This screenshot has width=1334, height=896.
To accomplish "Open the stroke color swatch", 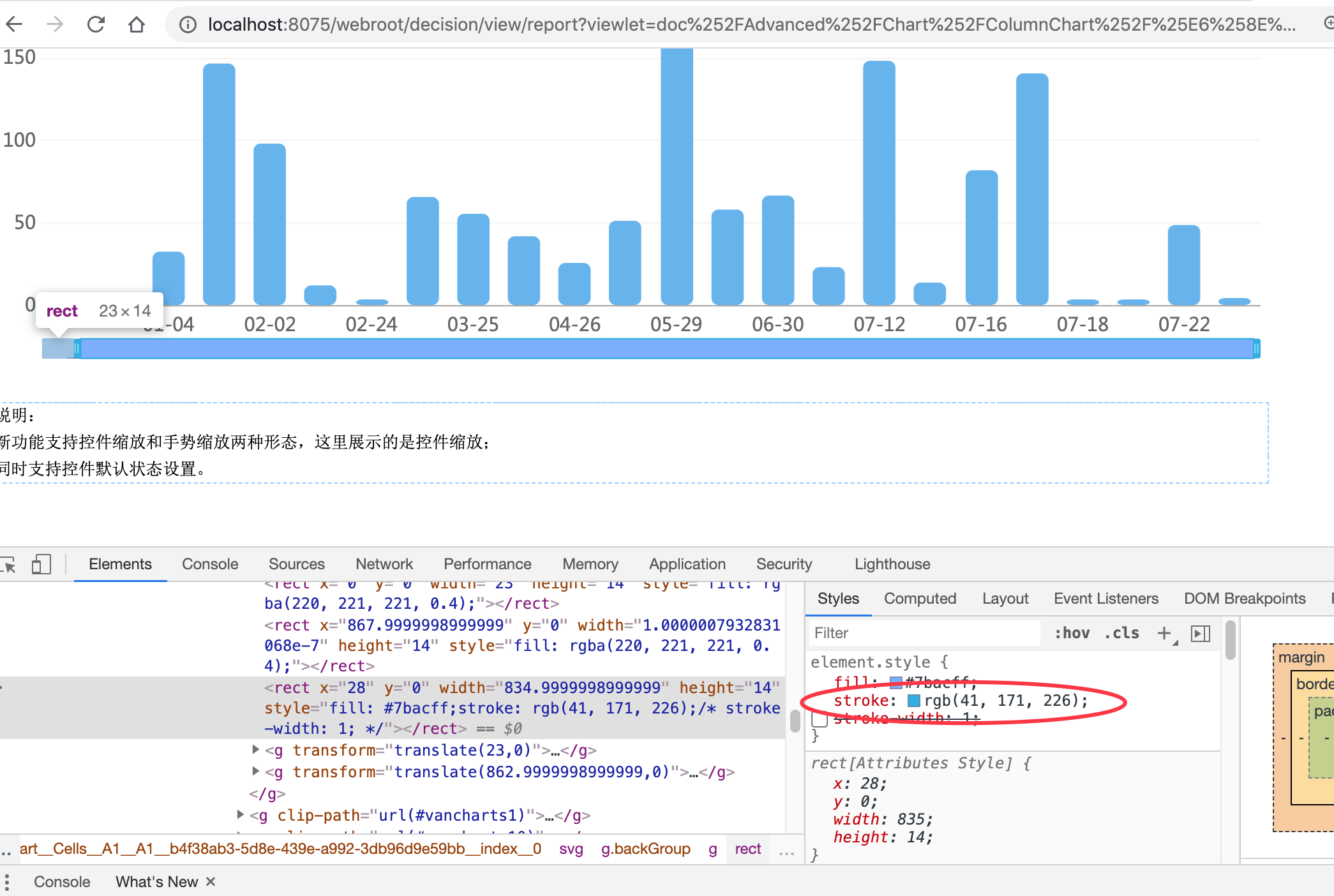I will 914,701.
